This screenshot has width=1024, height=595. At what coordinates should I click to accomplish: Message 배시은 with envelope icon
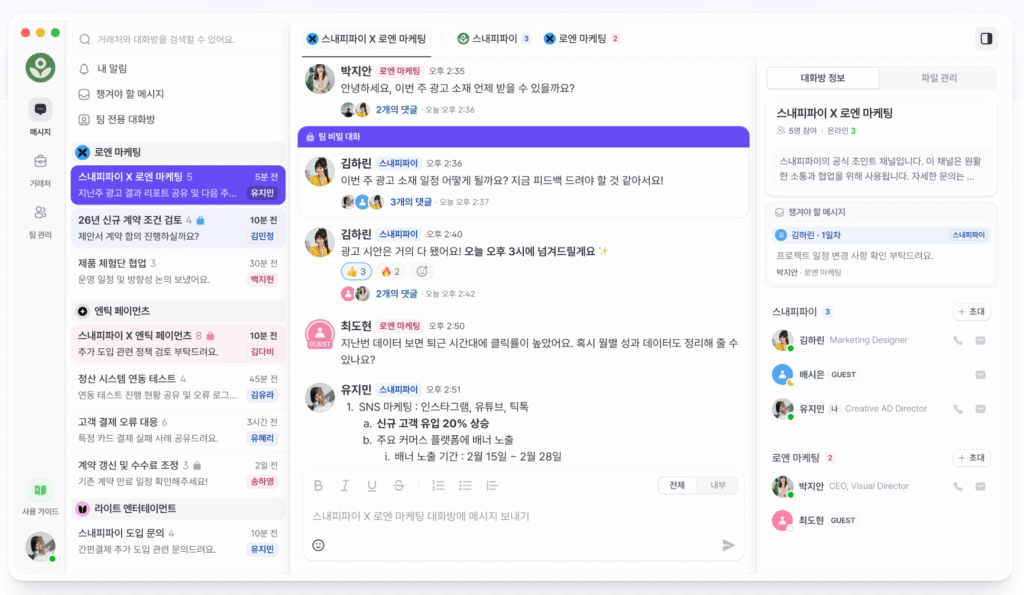pos(980,375)
